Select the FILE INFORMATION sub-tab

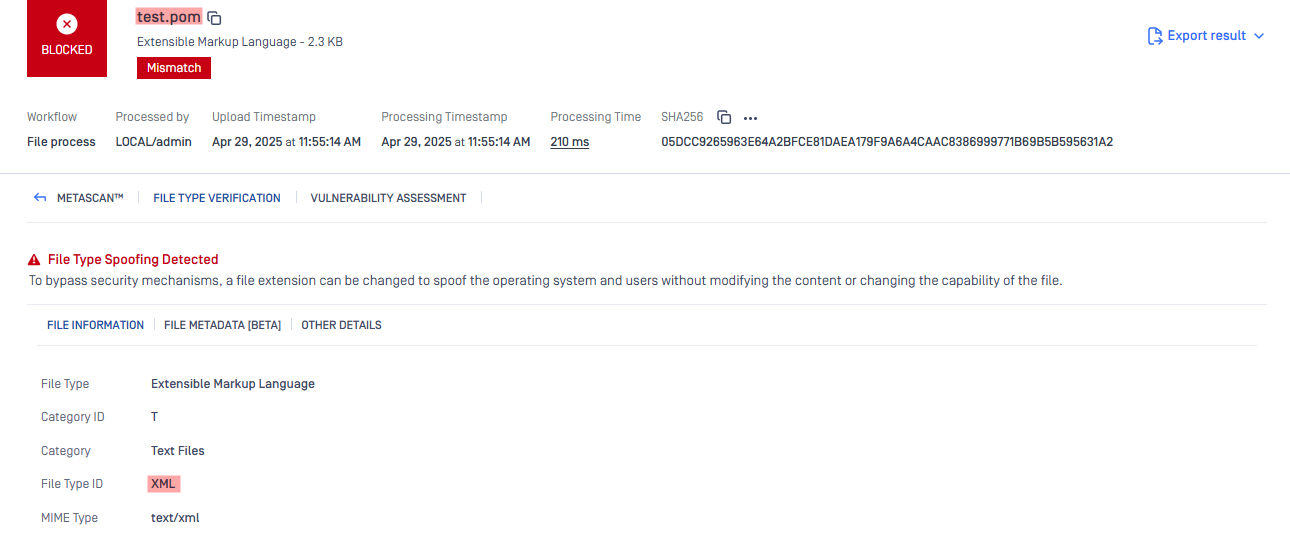(95, 325)
